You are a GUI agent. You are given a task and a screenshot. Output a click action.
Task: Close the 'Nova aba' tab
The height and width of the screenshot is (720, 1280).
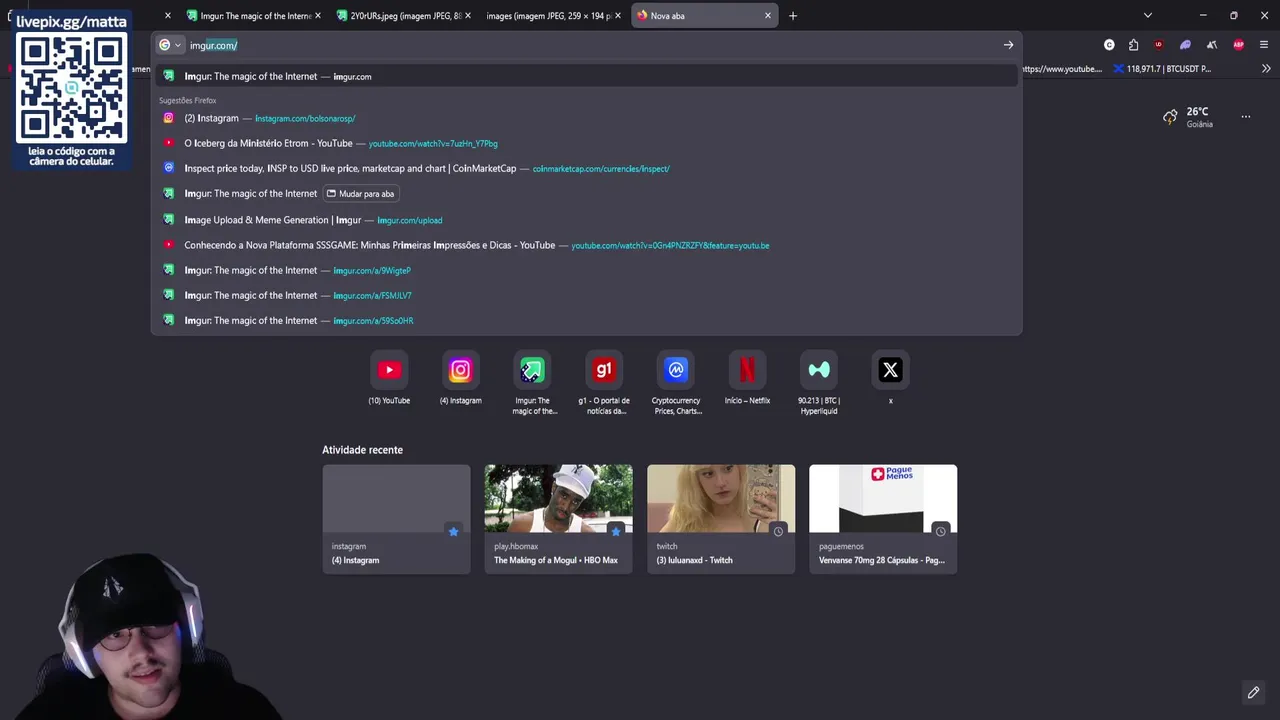click(x=768, y=16)
